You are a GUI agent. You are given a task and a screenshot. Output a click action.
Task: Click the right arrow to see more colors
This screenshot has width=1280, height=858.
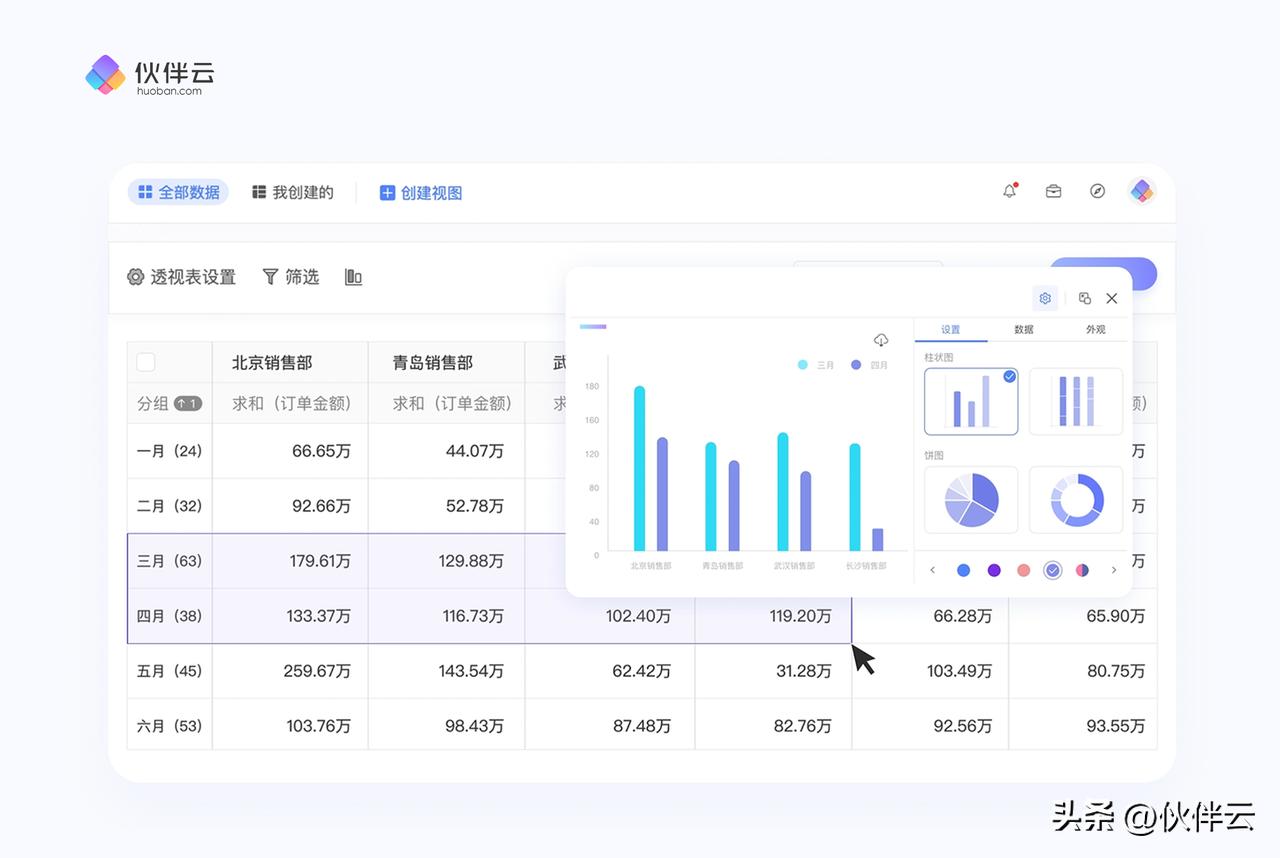pyautogui.click(x=1116, y=569)
